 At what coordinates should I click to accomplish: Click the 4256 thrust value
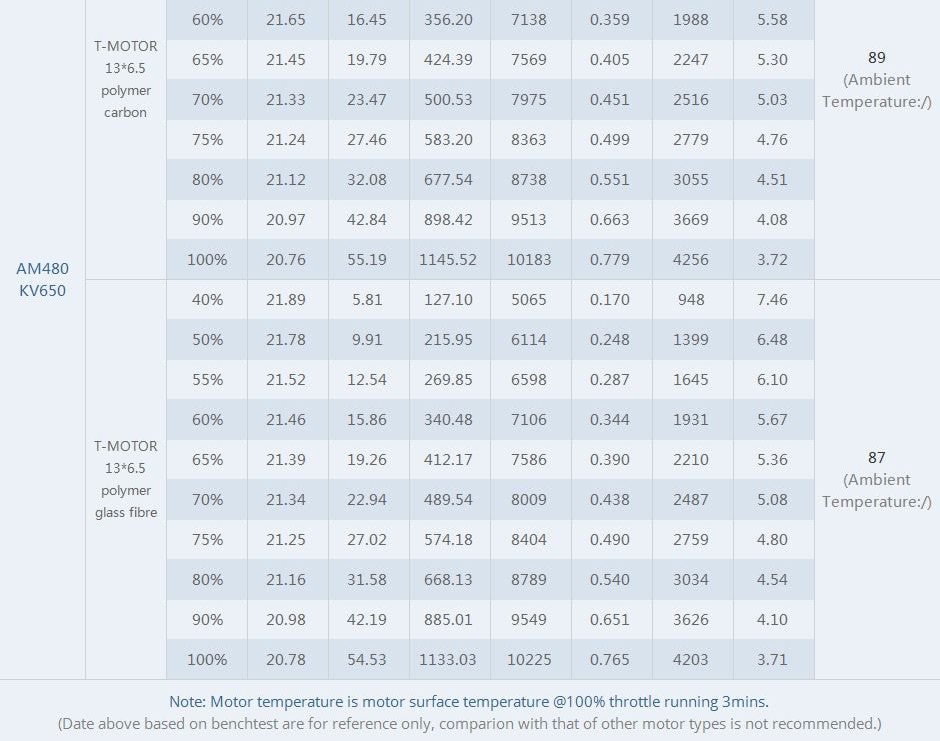691,259
